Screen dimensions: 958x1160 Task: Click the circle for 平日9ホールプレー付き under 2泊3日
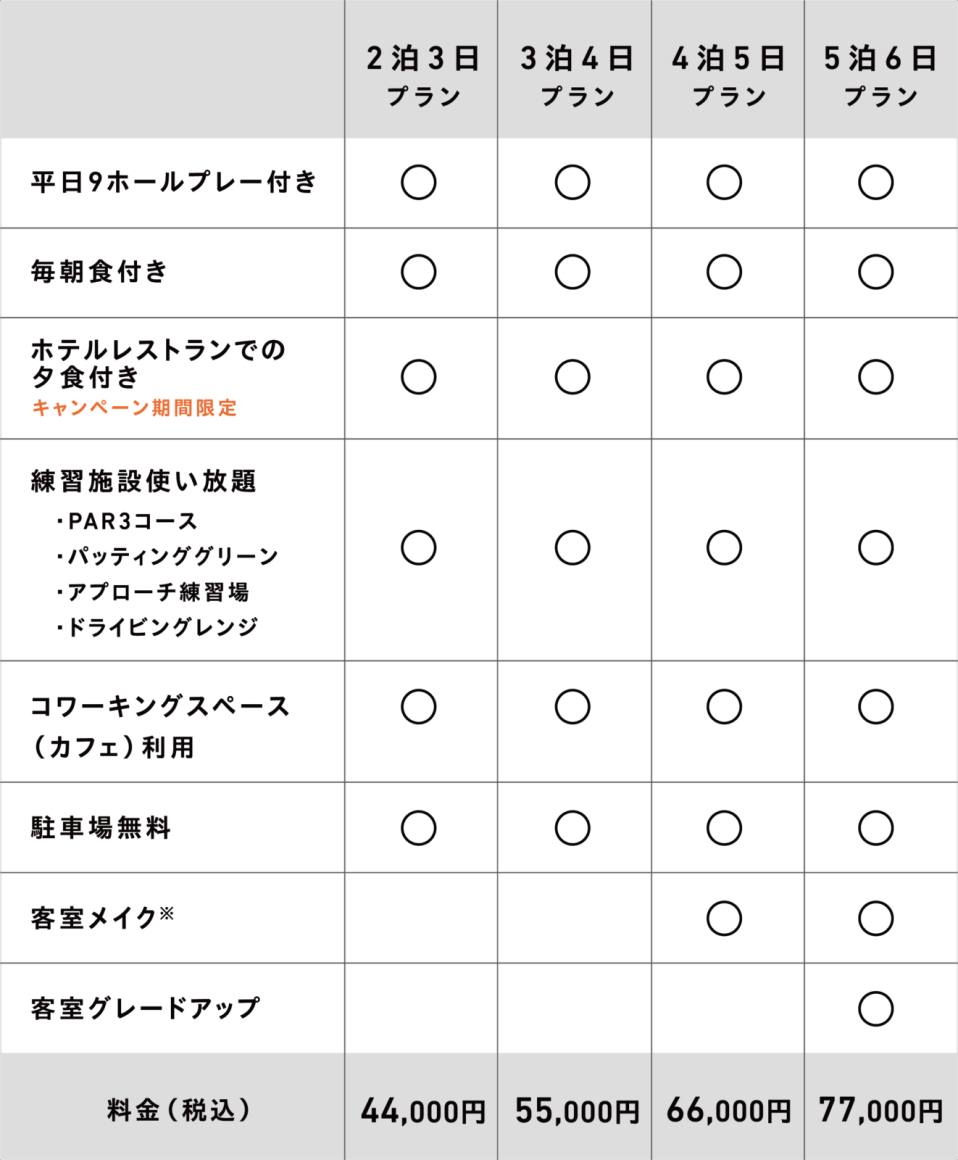point(418,183)
